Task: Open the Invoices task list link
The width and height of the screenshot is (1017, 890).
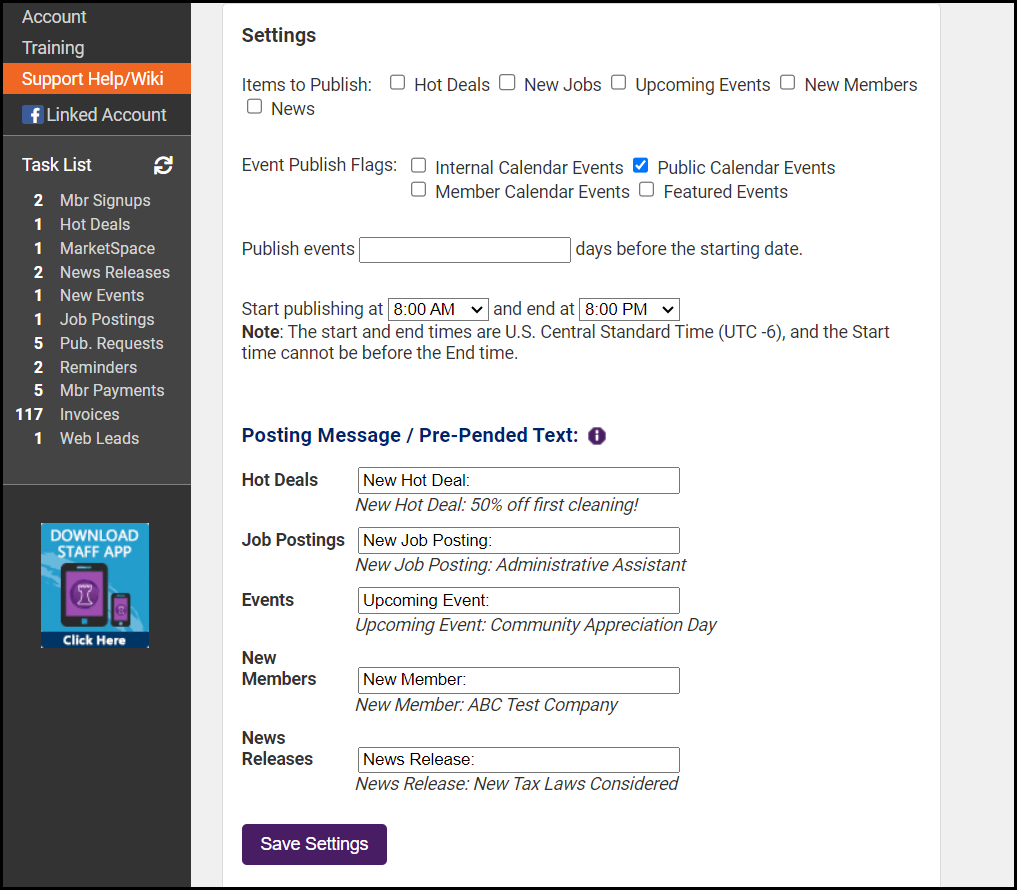Action: click(x=89, y=414)
